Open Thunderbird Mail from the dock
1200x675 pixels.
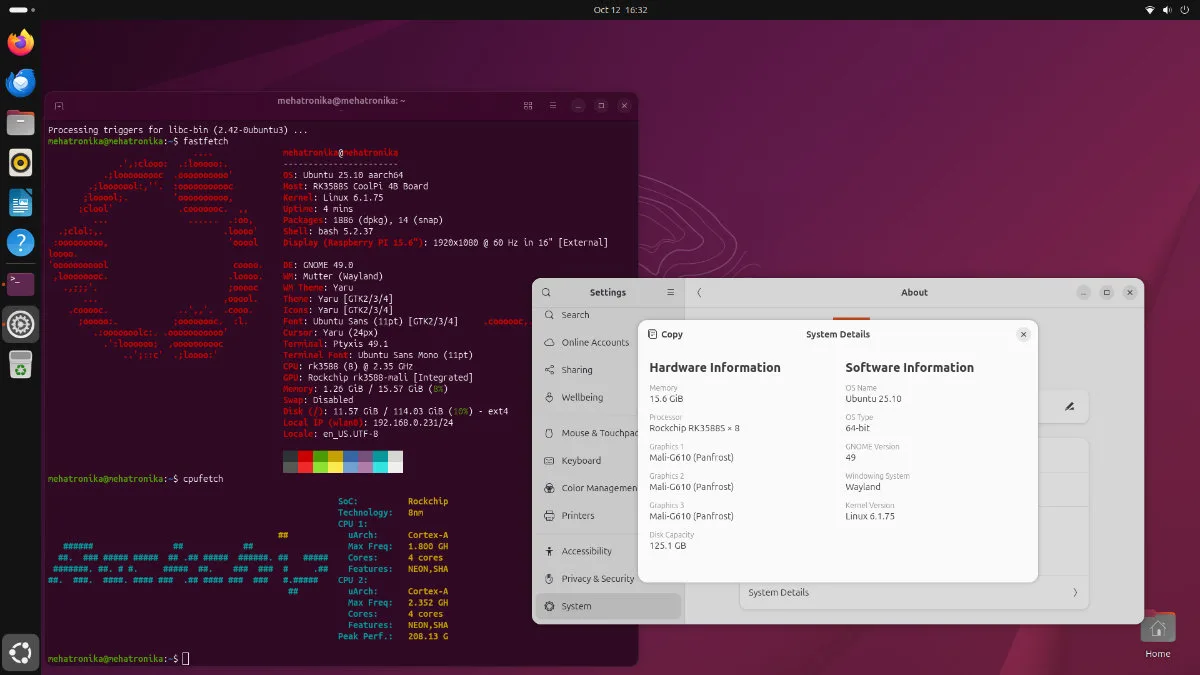(x=20, y=82)
